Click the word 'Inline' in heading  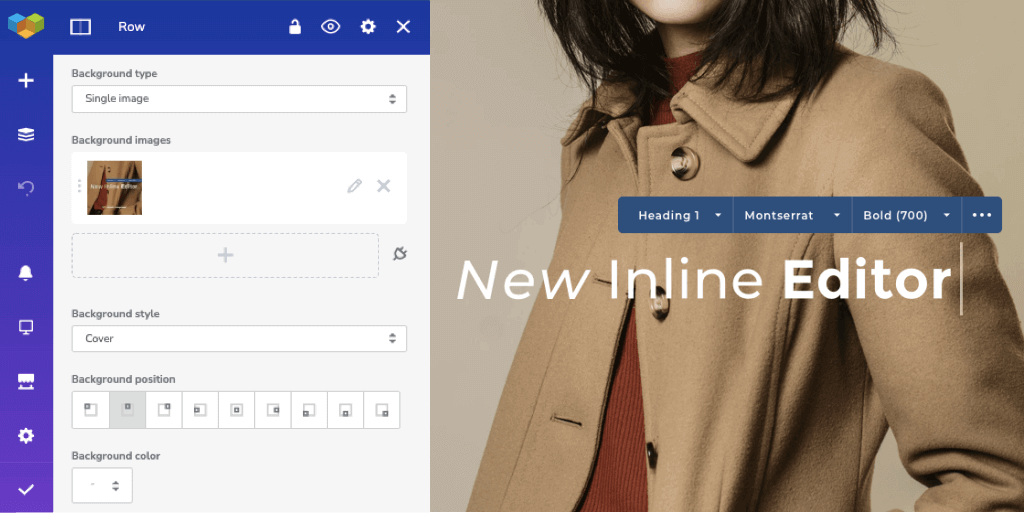(x=686, y=279)
